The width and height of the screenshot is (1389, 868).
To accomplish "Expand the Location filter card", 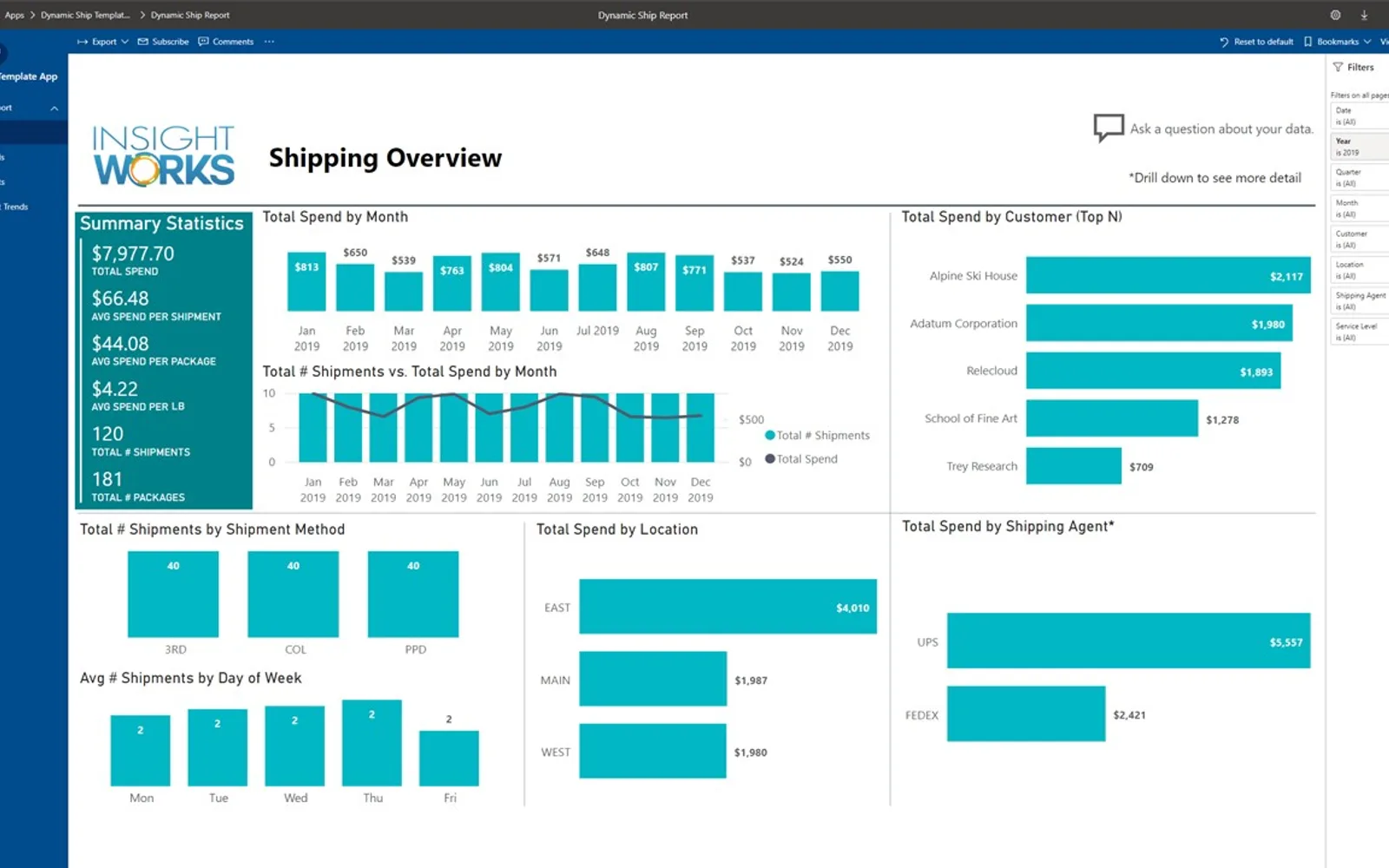I will coord(1359,270).
